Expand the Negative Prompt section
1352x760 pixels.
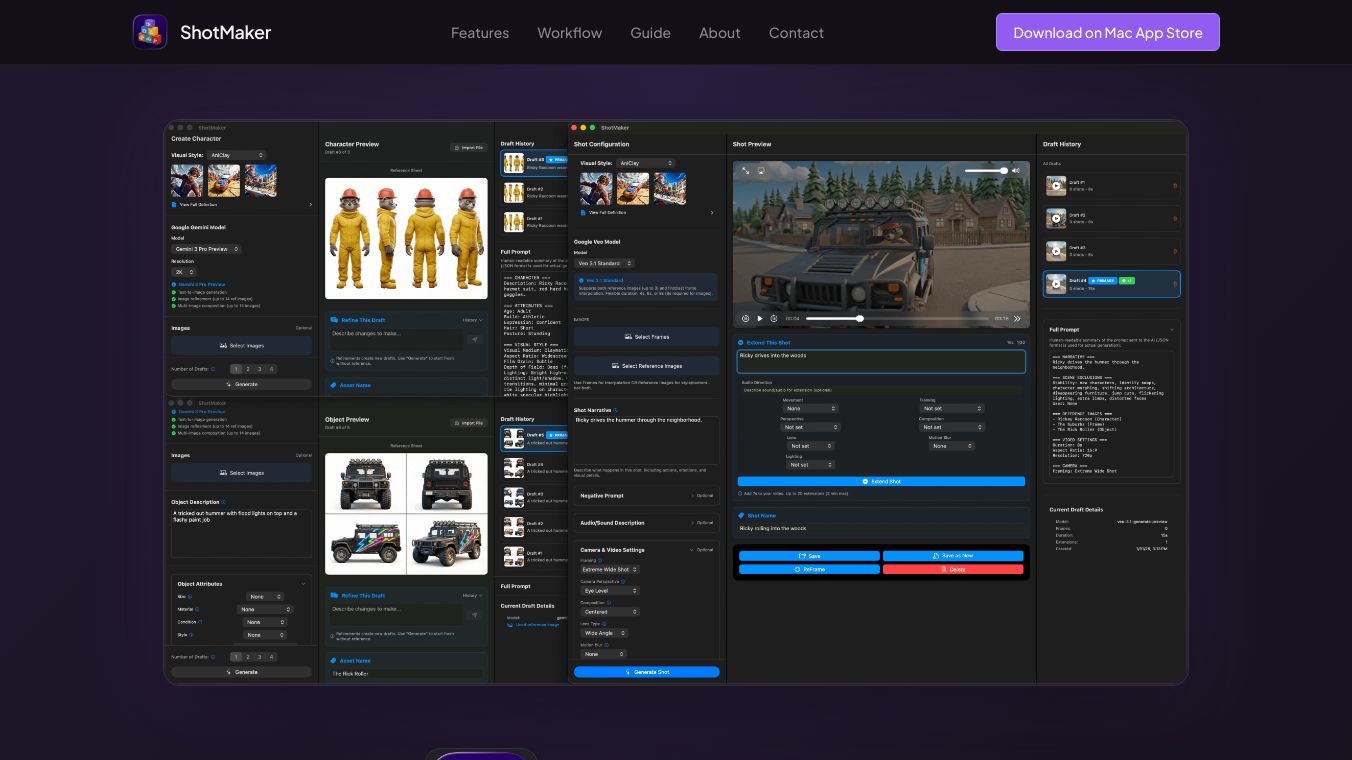646,495
